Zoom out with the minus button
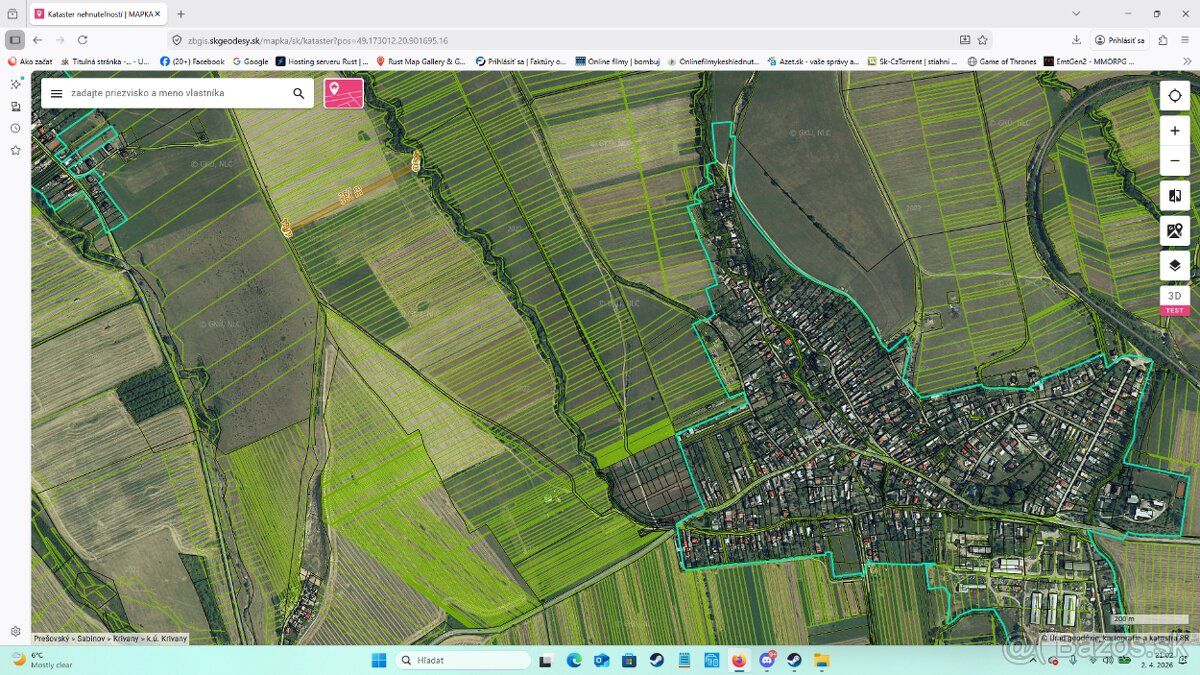Screen dimensions: 1200x675 coord(1174,160)
